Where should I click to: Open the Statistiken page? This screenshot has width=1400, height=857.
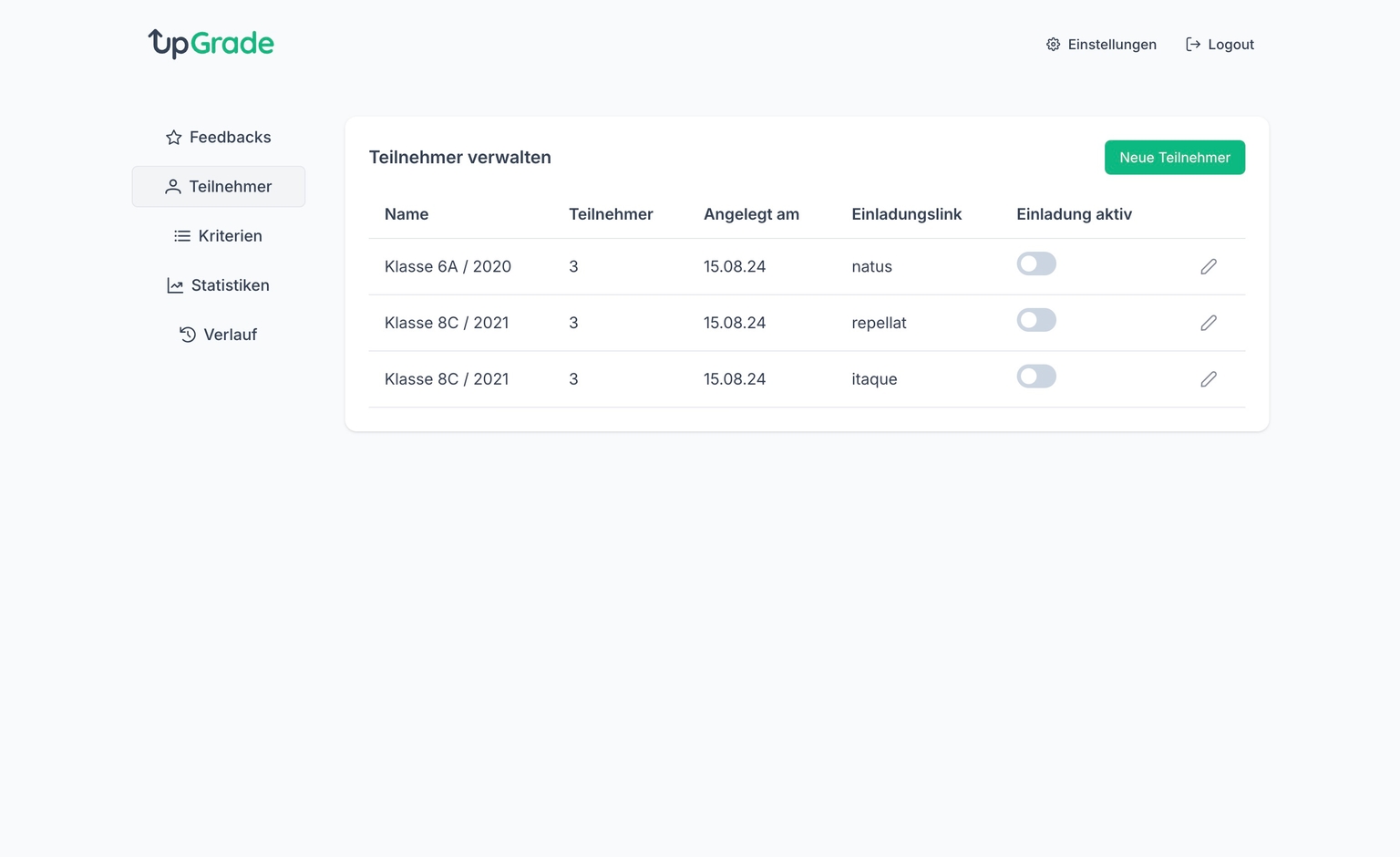click(x=219, y=285)
